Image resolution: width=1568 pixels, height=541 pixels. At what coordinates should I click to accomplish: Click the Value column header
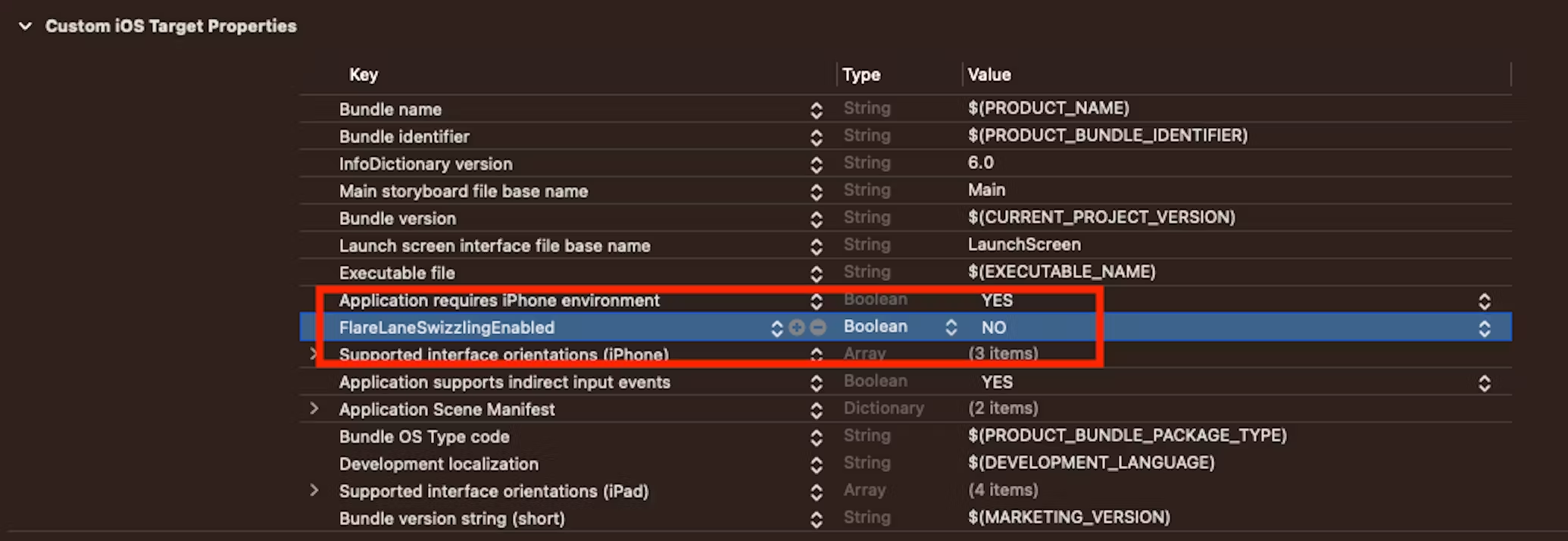click(x=989, y=75)
